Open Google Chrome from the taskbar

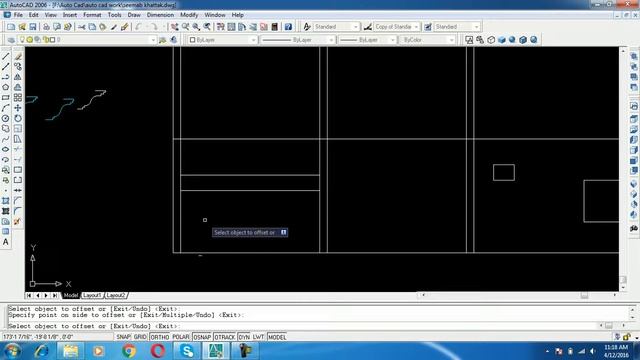click(x=129, y=351)
